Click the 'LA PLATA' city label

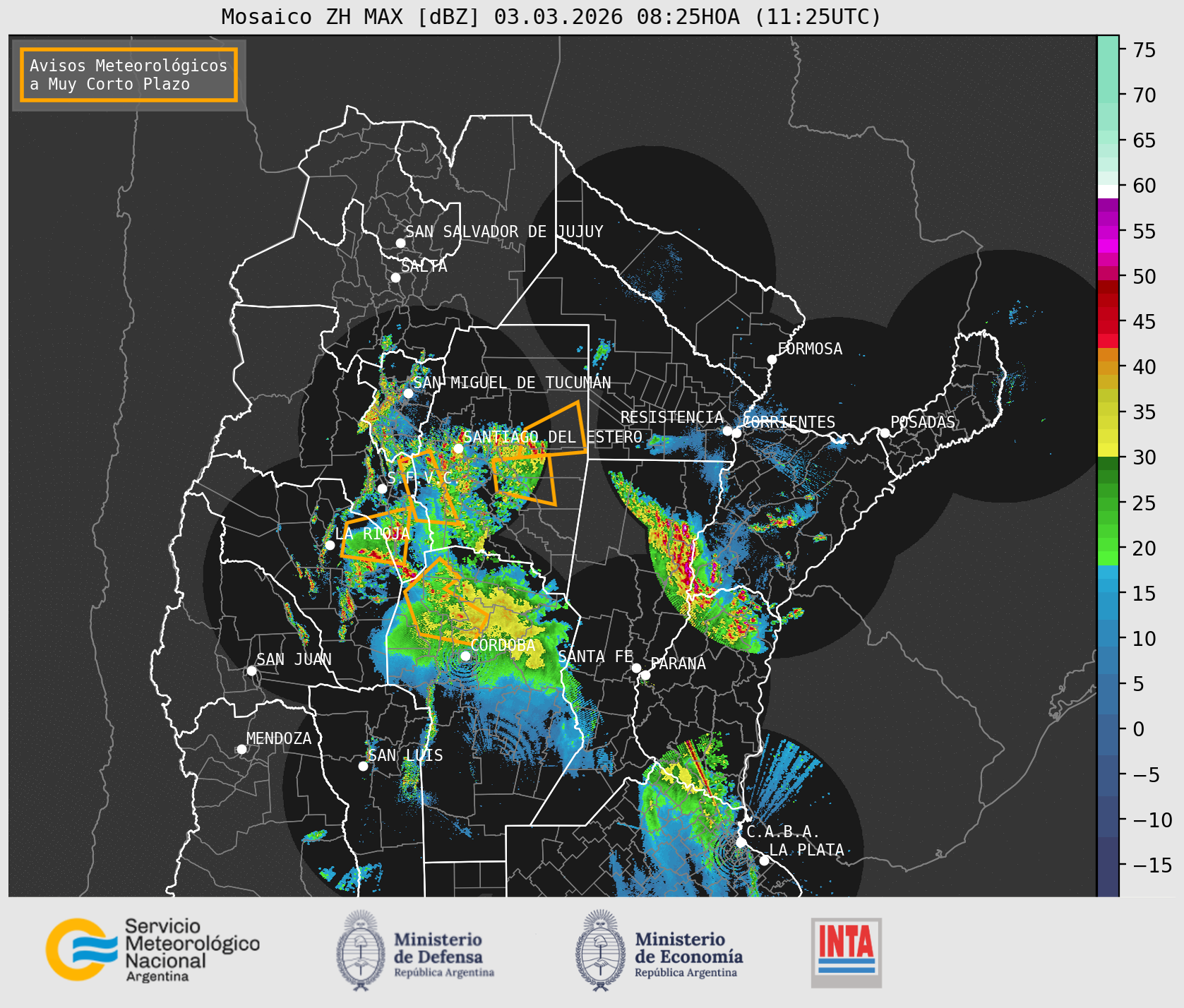(x=806, y=850)
